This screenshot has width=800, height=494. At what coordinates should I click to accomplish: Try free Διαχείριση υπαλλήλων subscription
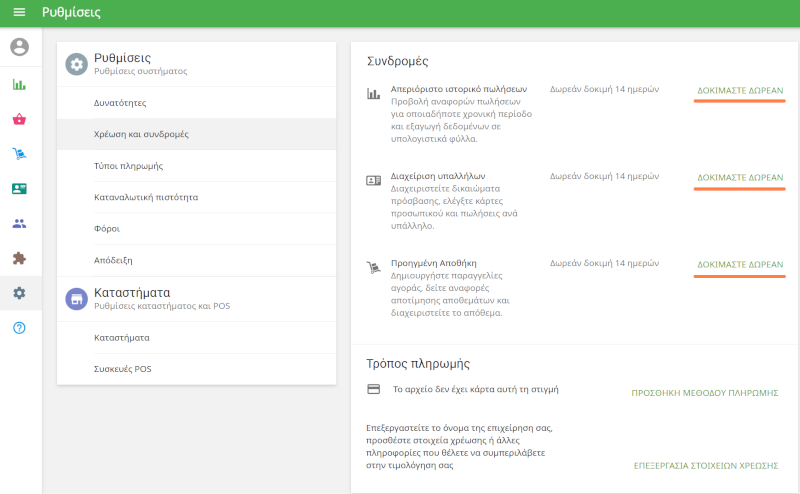click(x=739, y=178)
